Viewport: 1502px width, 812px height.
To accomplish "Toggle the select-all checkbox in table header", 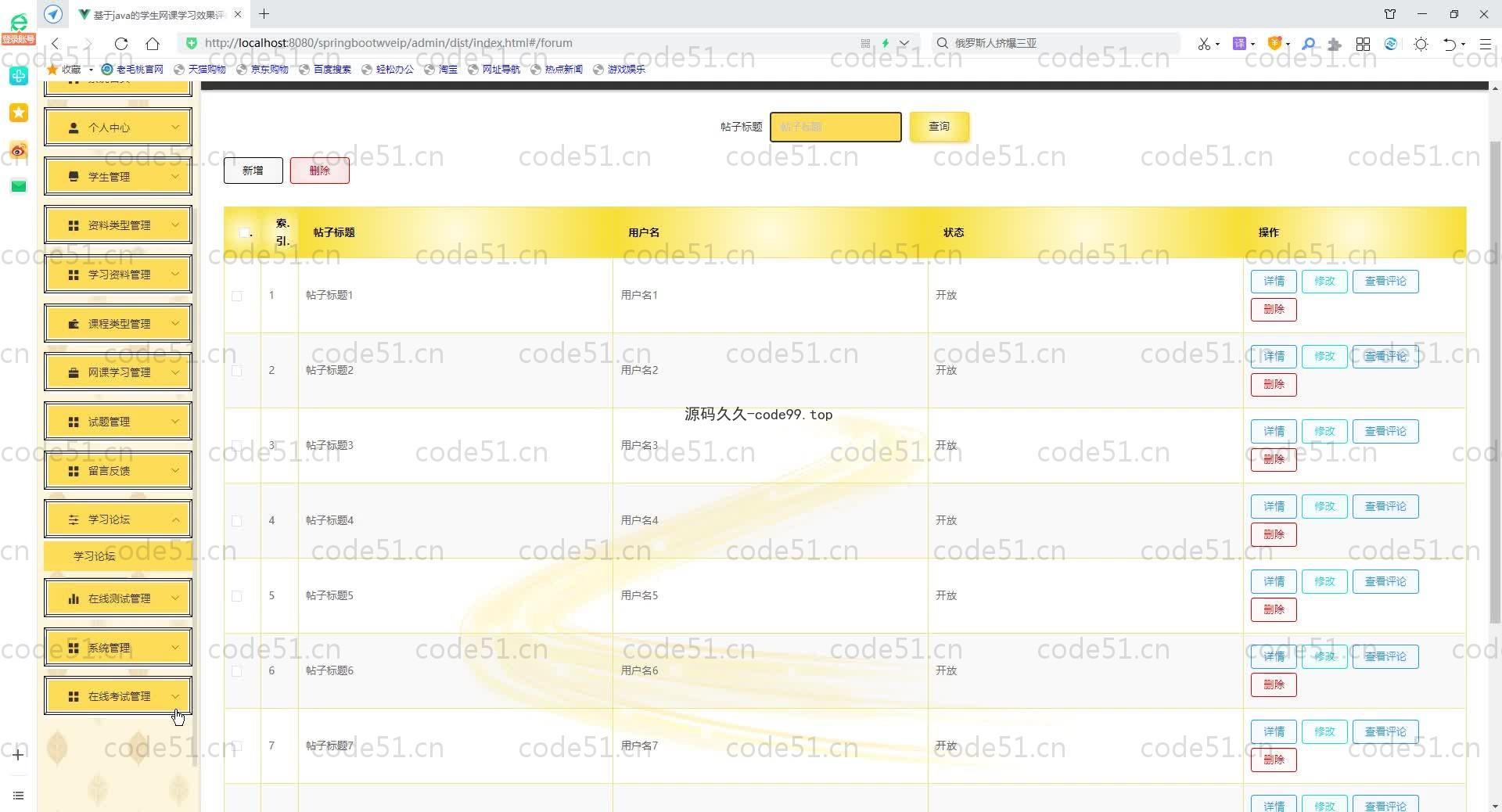I will pyautogui.click(x=245, y=232).
